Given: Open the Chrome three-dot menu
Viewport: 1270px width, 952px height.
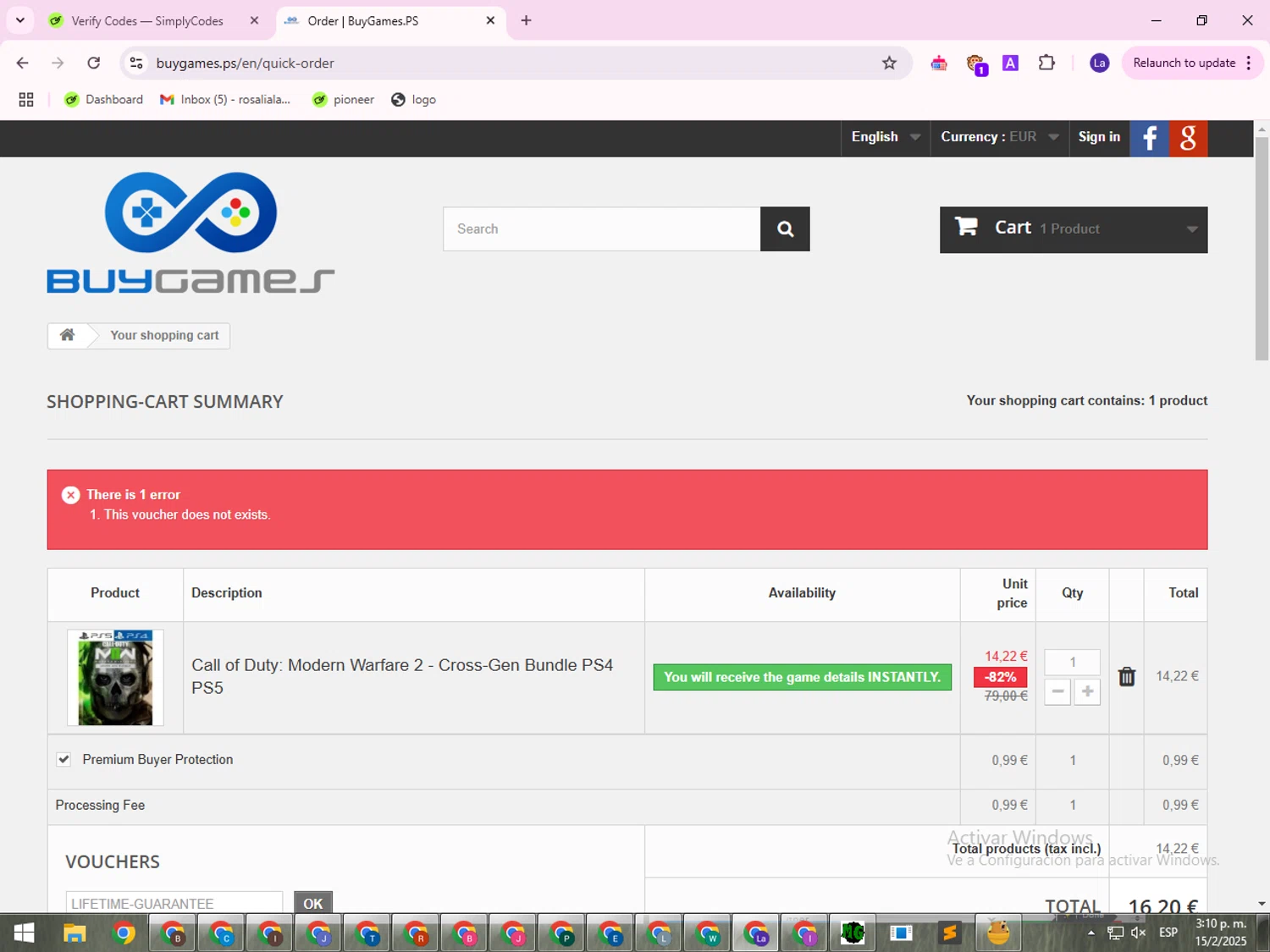Looking at the screenshot, I should coord(1249,63).
